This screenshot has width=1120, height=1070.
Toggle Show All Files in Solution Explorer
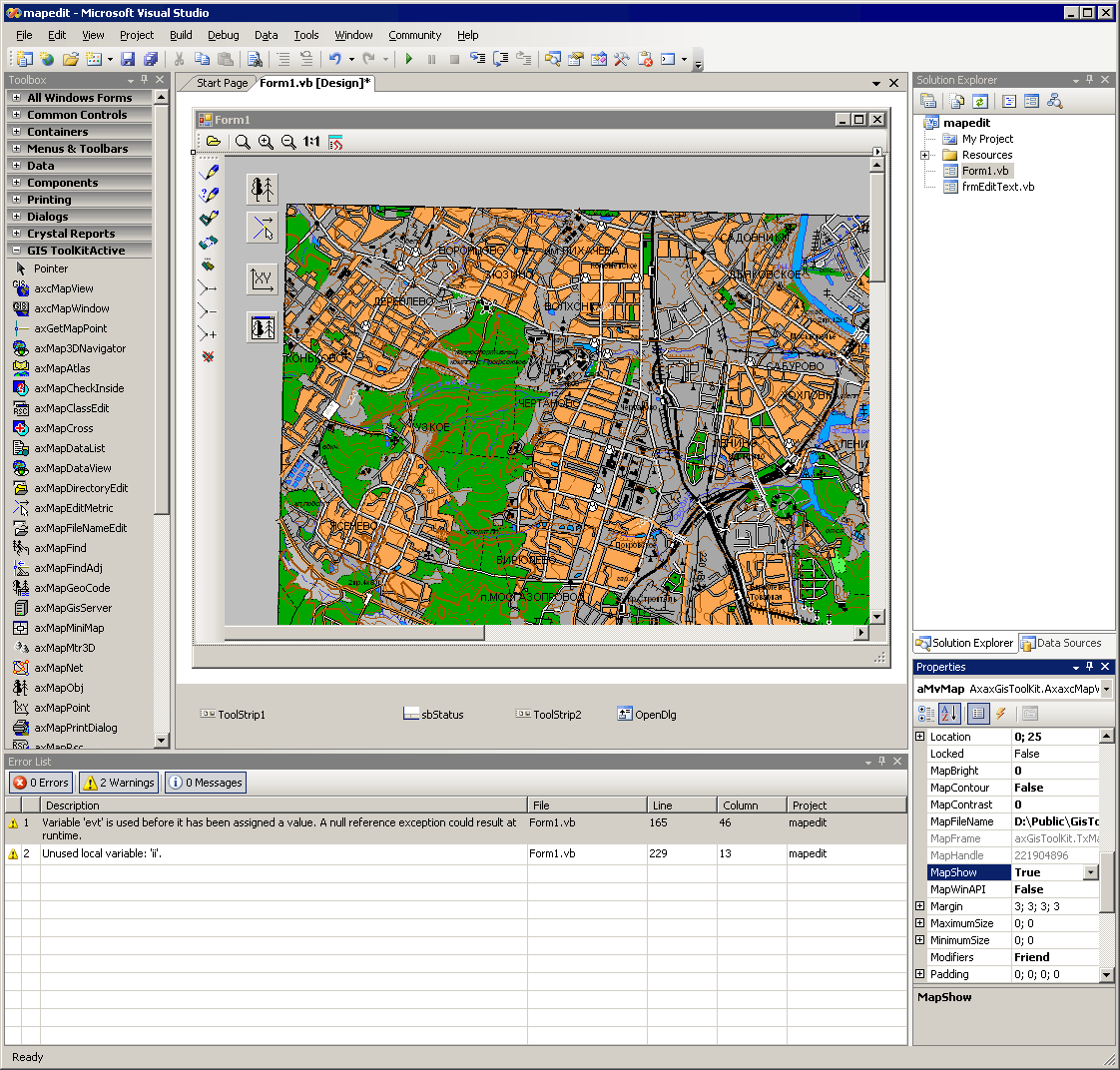956,102
